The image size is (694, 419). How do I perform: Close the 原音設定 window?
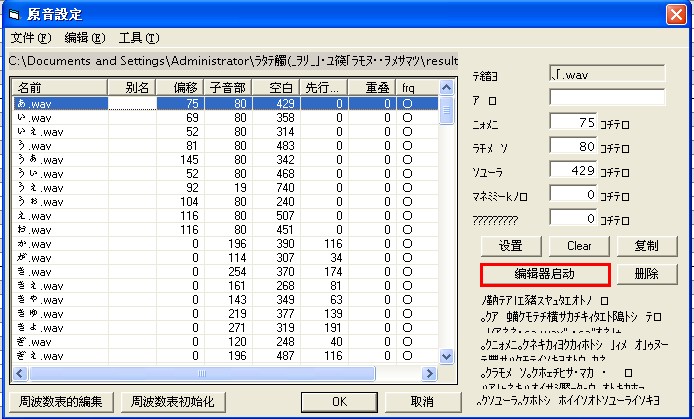pos(676,15)
